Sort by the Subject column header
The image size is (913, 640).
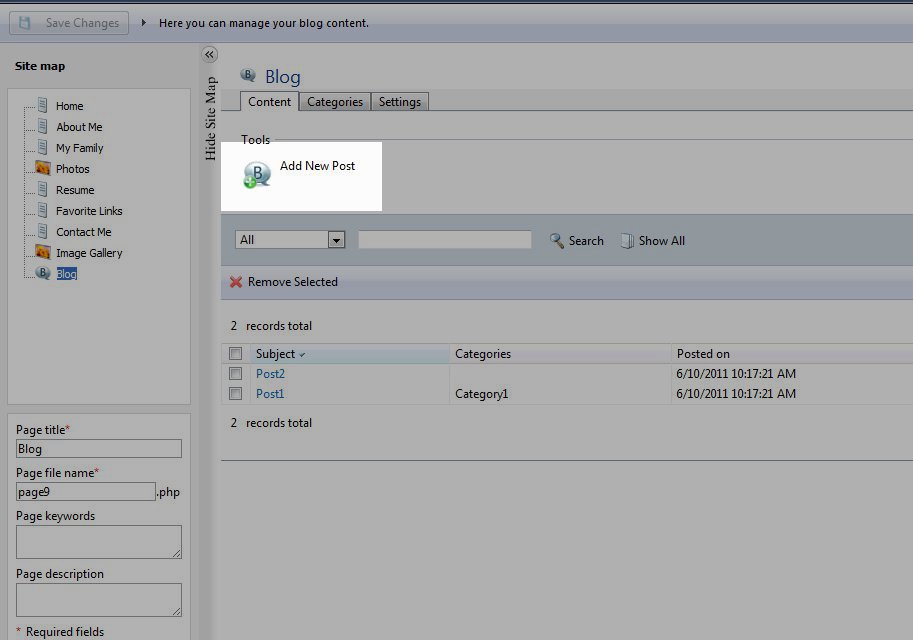[x=275, y=354]
